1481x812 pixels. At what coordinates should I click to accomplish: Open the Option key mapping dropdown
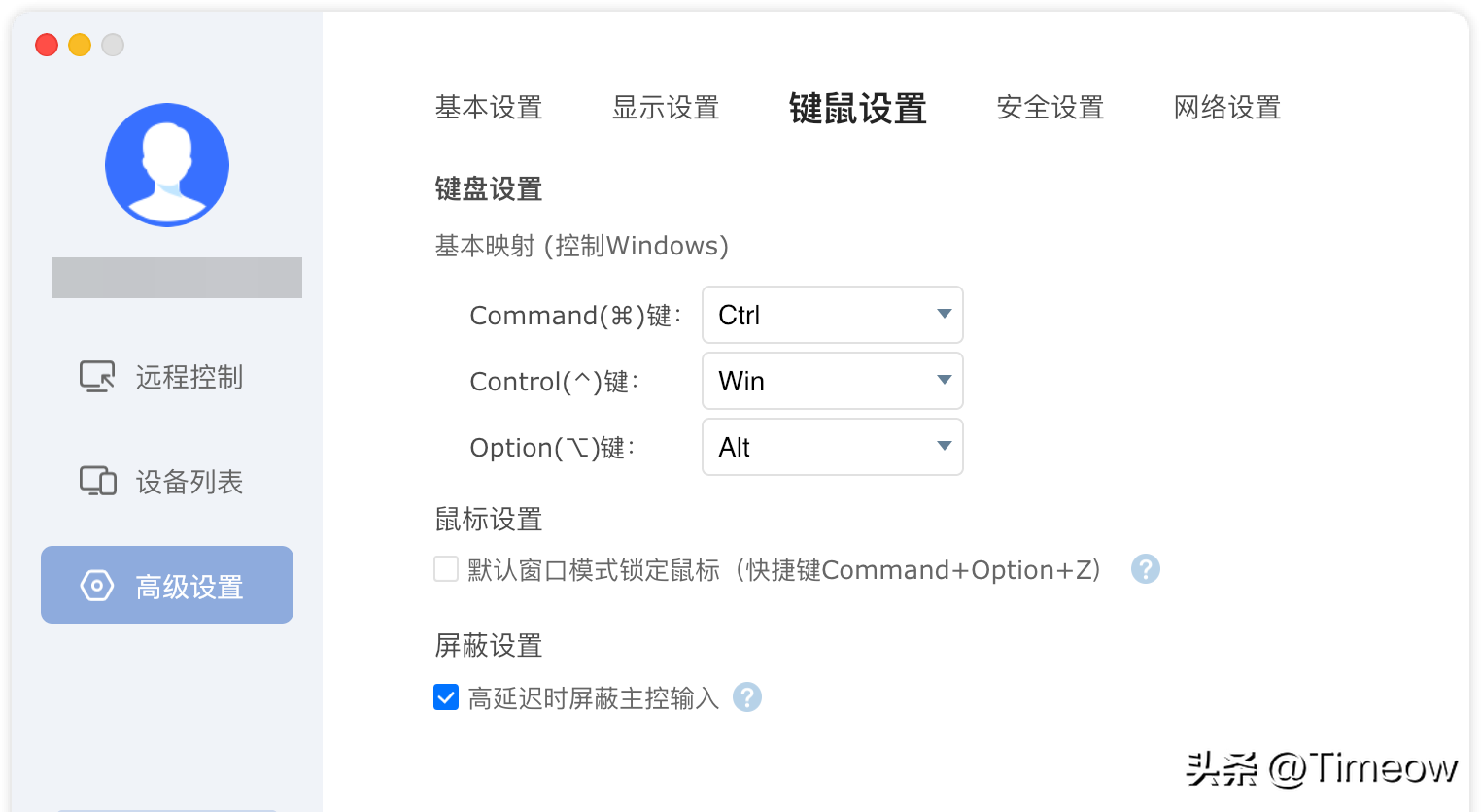pyautogui.click(x=832, y=447)
